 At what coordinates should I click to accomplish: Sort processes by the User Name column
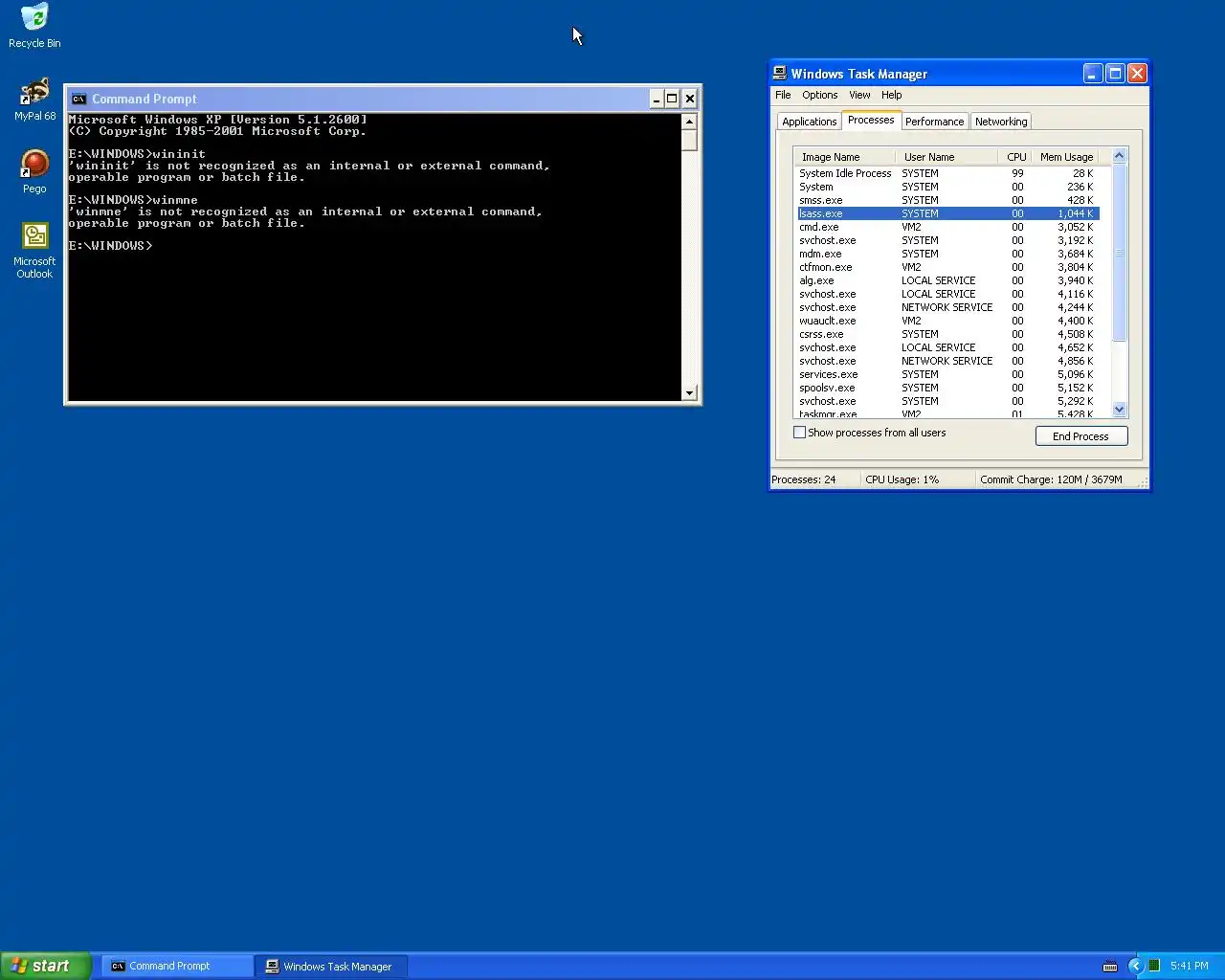946,157
